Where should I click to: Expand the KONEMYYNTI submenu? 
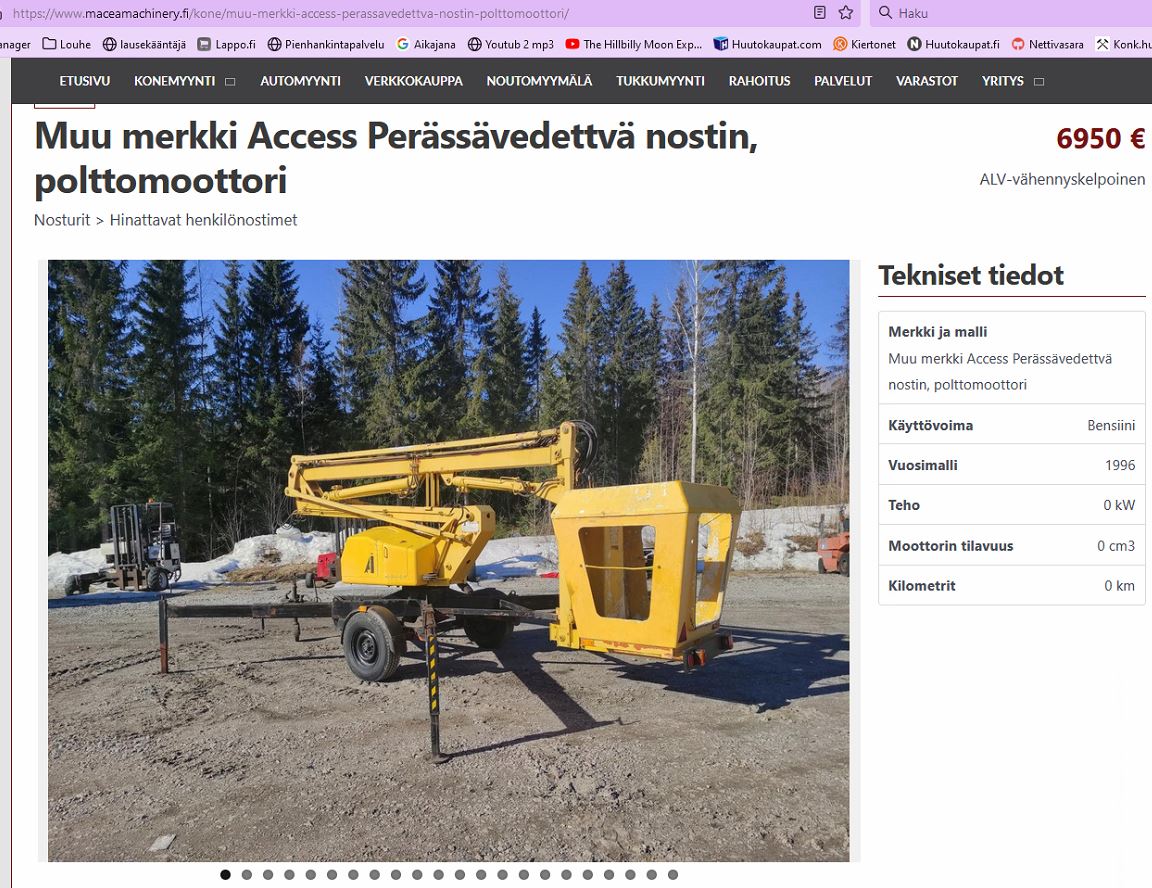[x=230, y=82]
